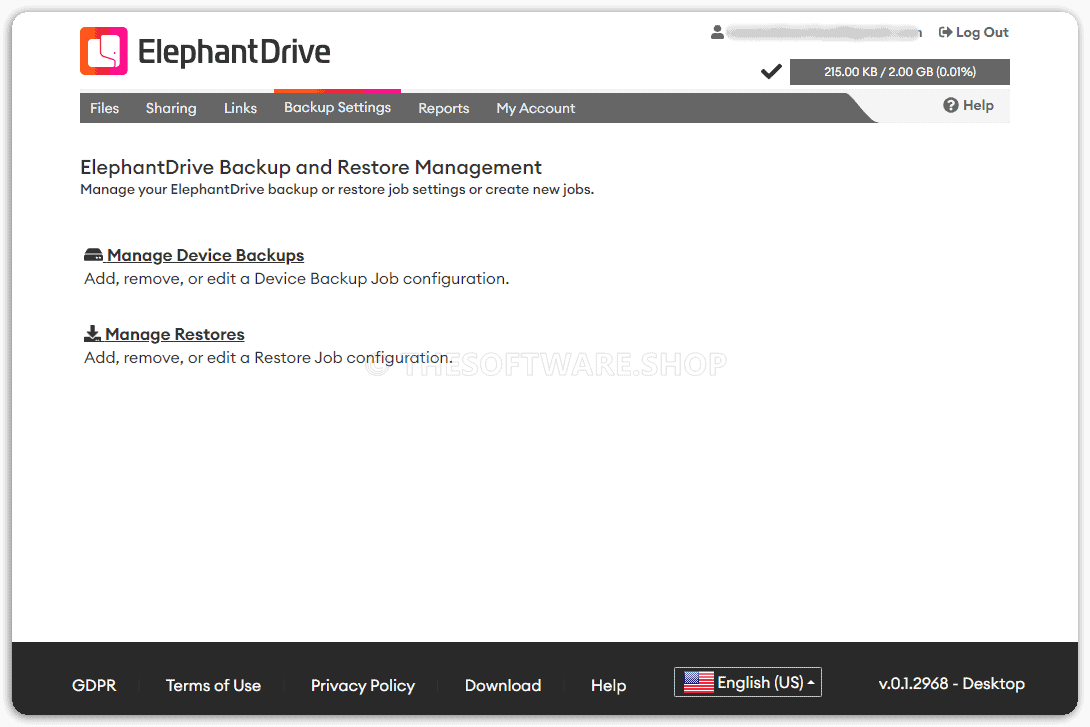The image size is (1090, 727).
Task: Click the storage usage bar 215.00 KB / 2.00 GB
Action: click(900, 72)
